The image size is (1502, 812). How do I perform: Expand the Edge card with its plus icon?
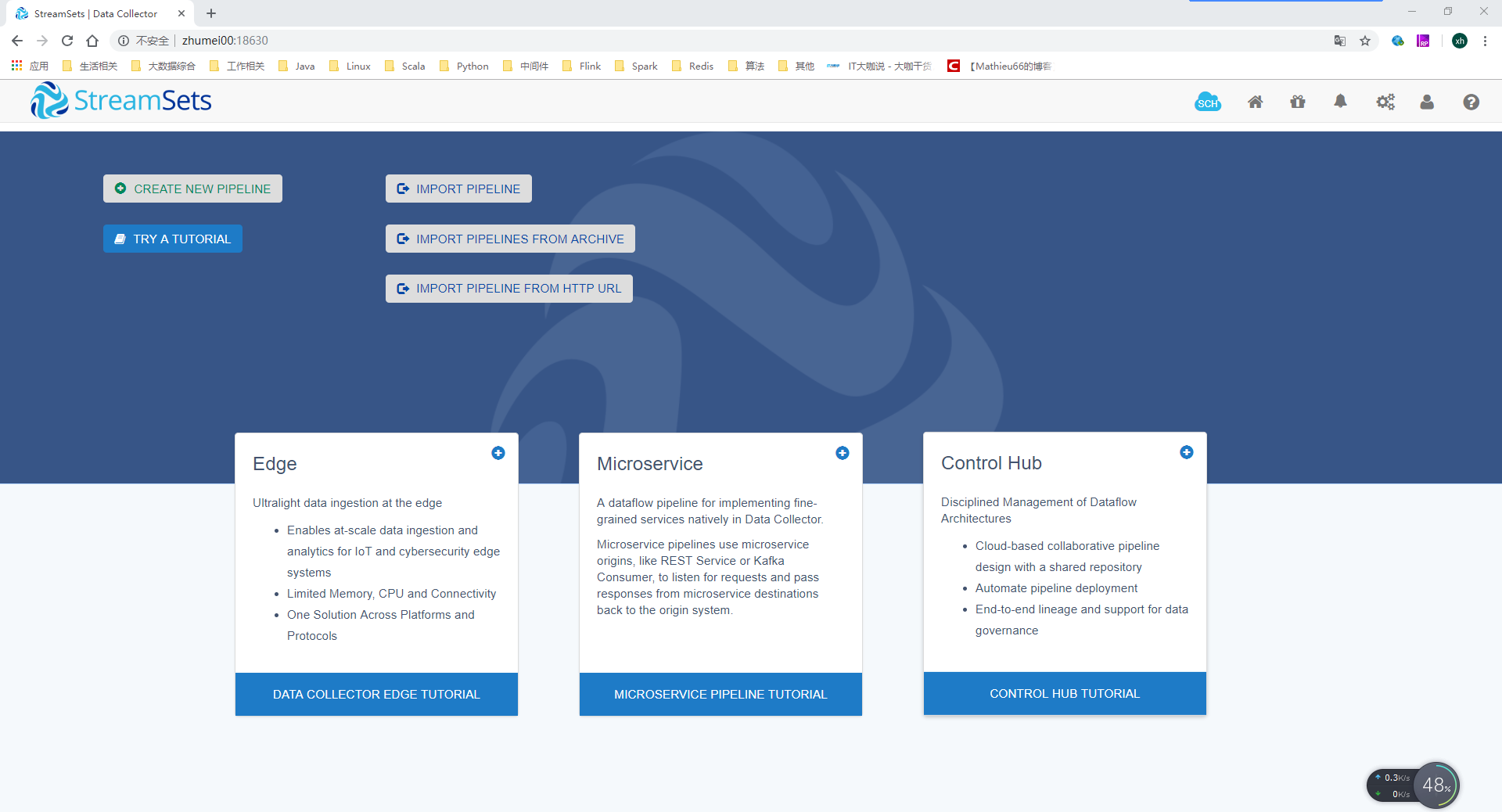click(498, 453)
